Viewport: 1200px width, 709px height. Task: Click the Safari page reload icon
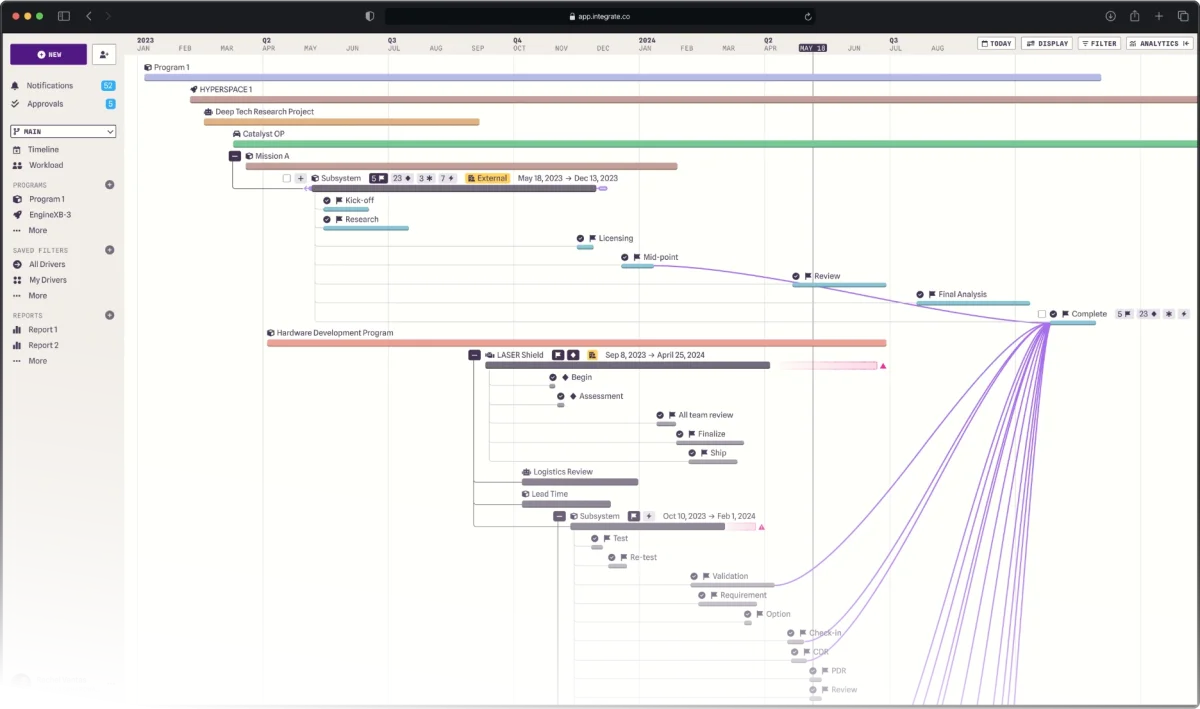click(x=808, y=16)
